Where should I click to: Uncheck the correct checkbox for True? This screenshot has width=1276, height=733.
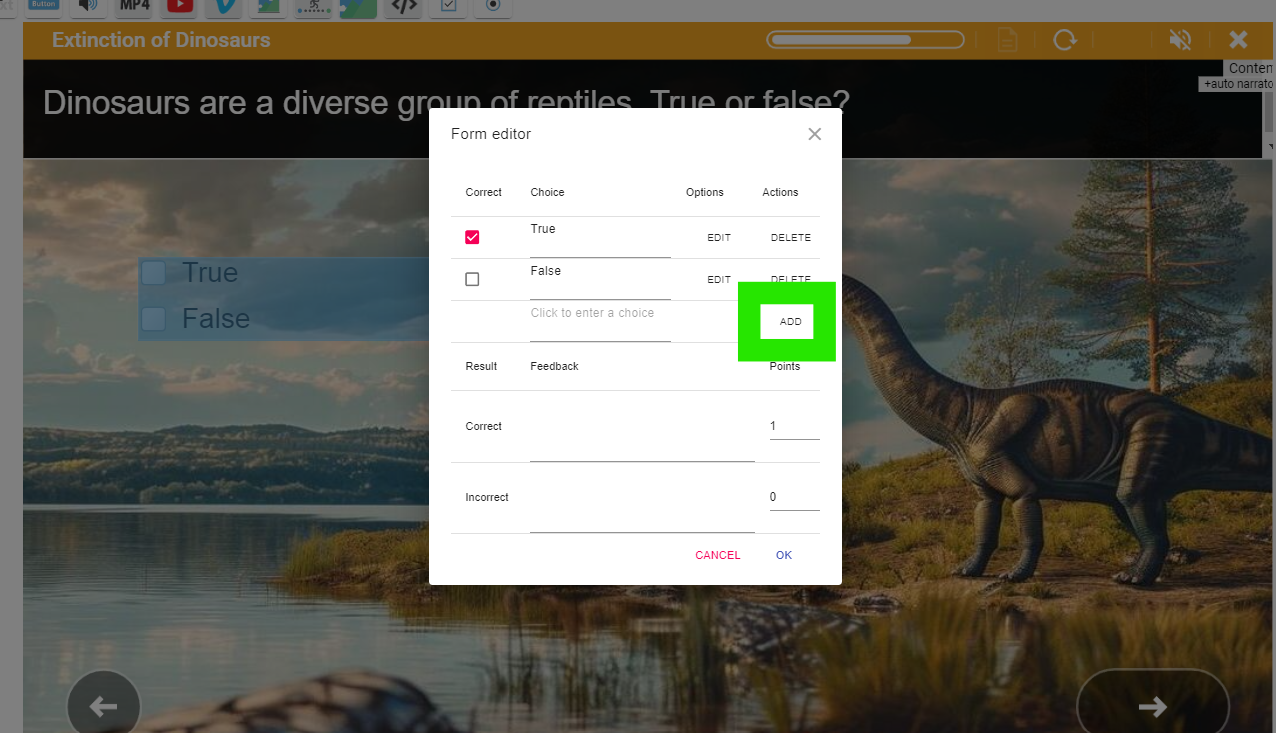click(472, 237)
